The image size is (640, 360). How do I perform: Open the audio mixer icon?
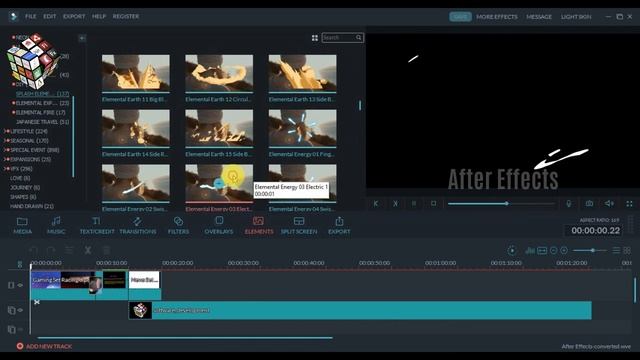530,250
